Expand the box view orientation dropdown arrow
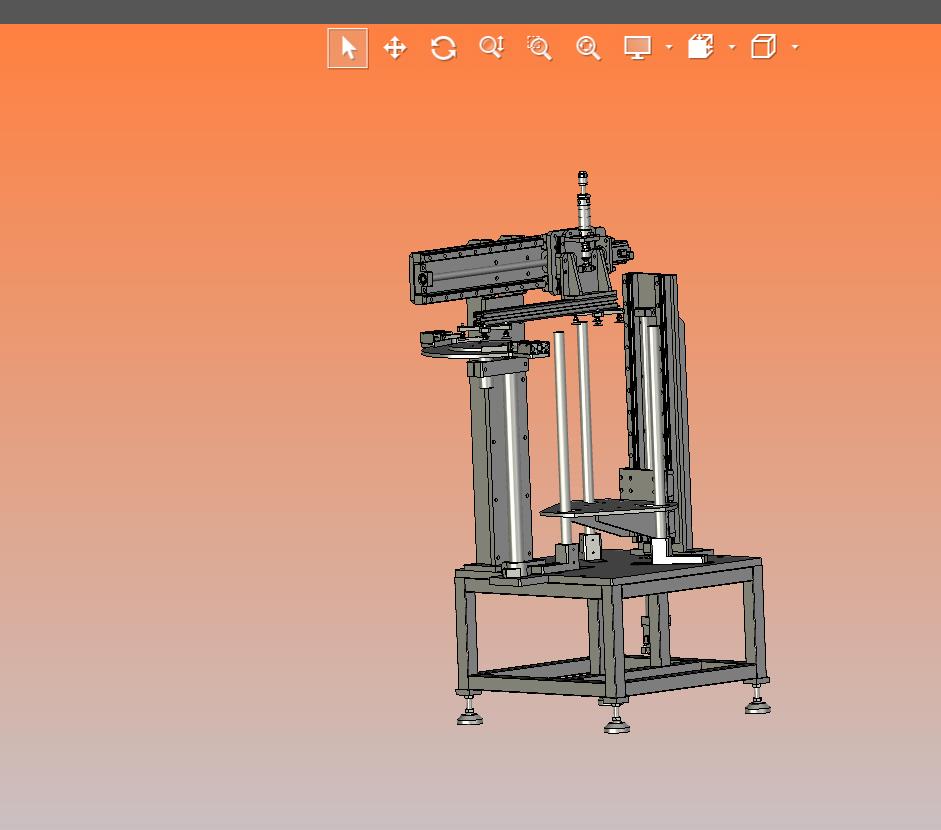Image resolution: width=941 pixels, height=830 pixels. tap(795, 47)
